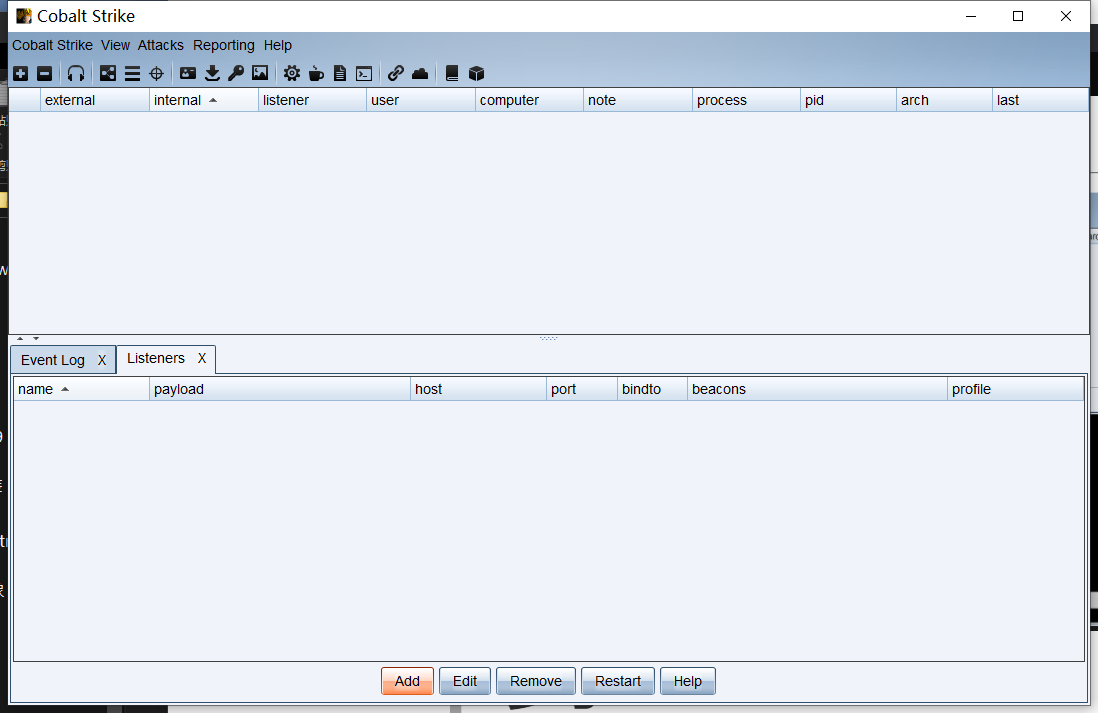The image size is (1098, 713).
Task: Sort sessions by last column
Action: click(1041, 100)
